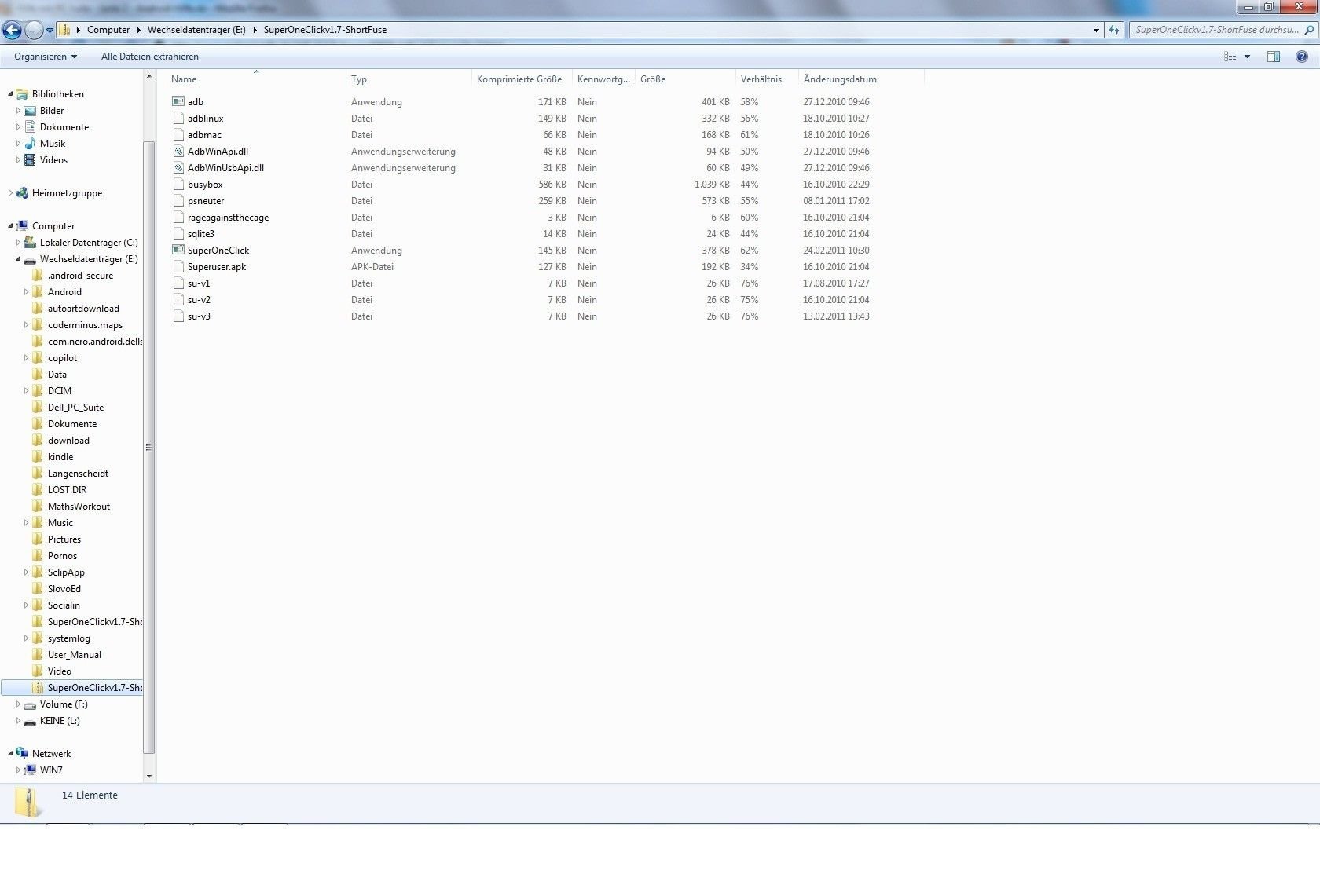This screenshot has height=896, width=1320.
Task: Expand the Bilder library node
Action: tap(18, 111)
